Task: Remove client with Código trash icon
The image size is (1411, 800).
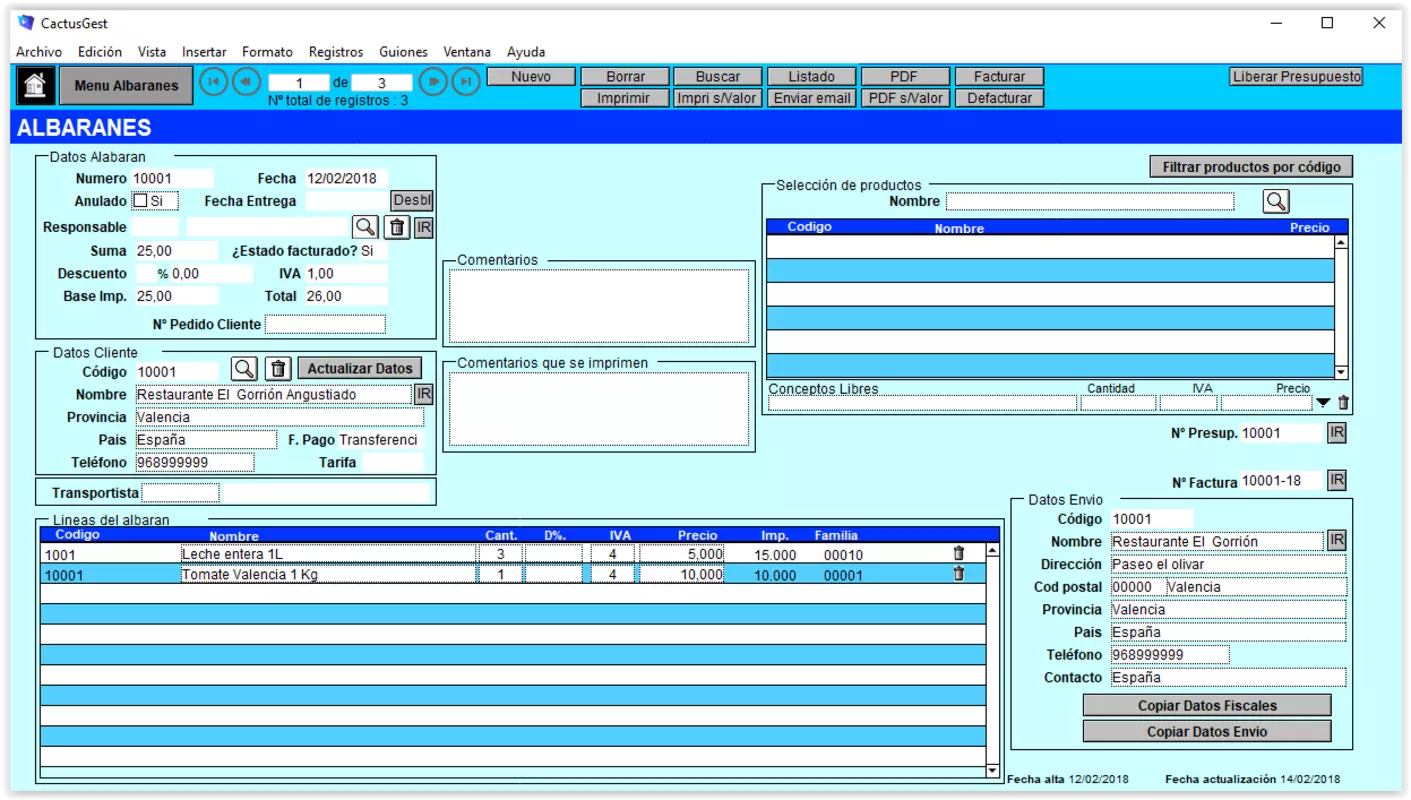Action: (x=278, y=369)
